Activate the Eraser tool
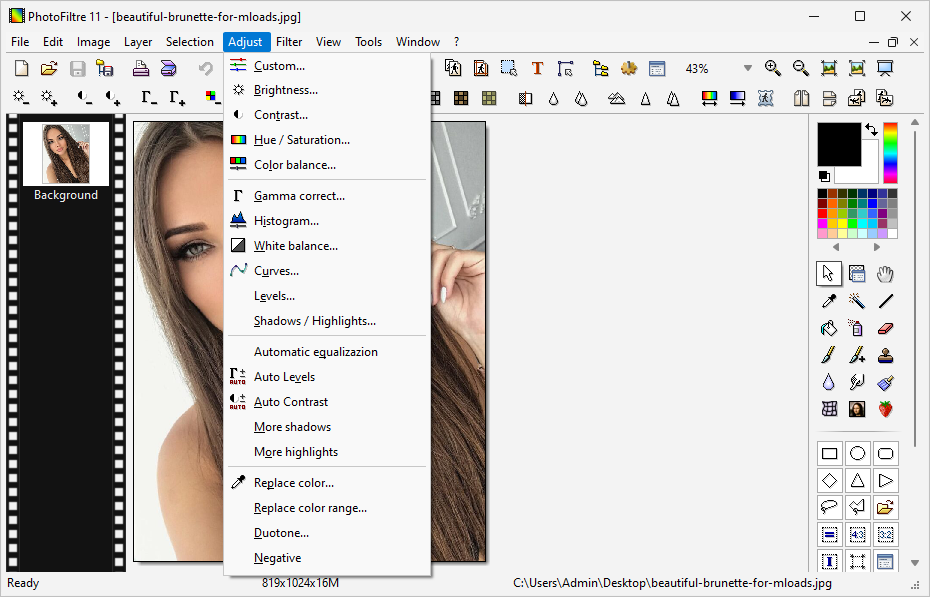 (x=885, y=327)
